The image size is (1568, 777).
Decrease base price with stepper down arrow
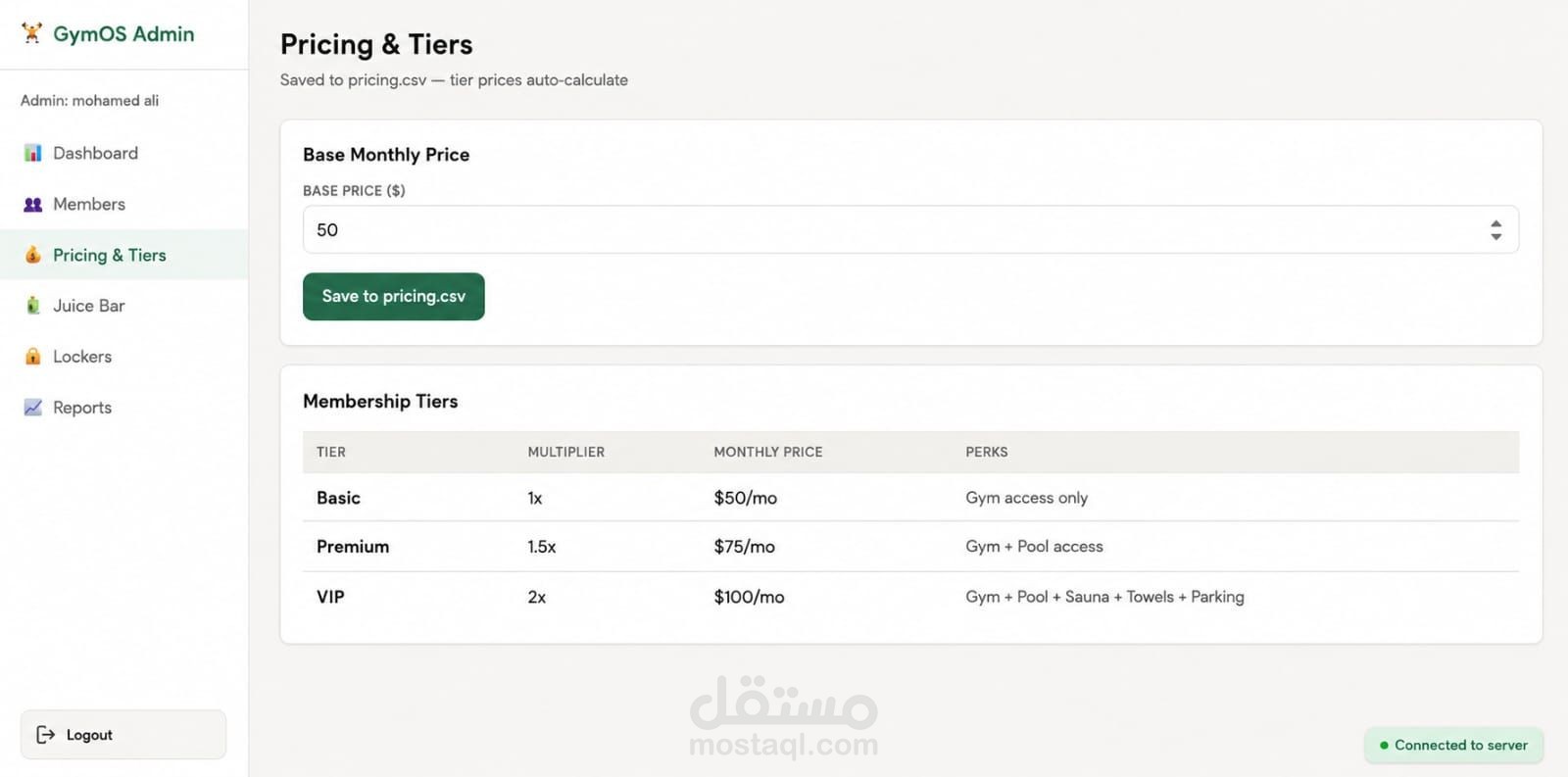point(1495,236)
